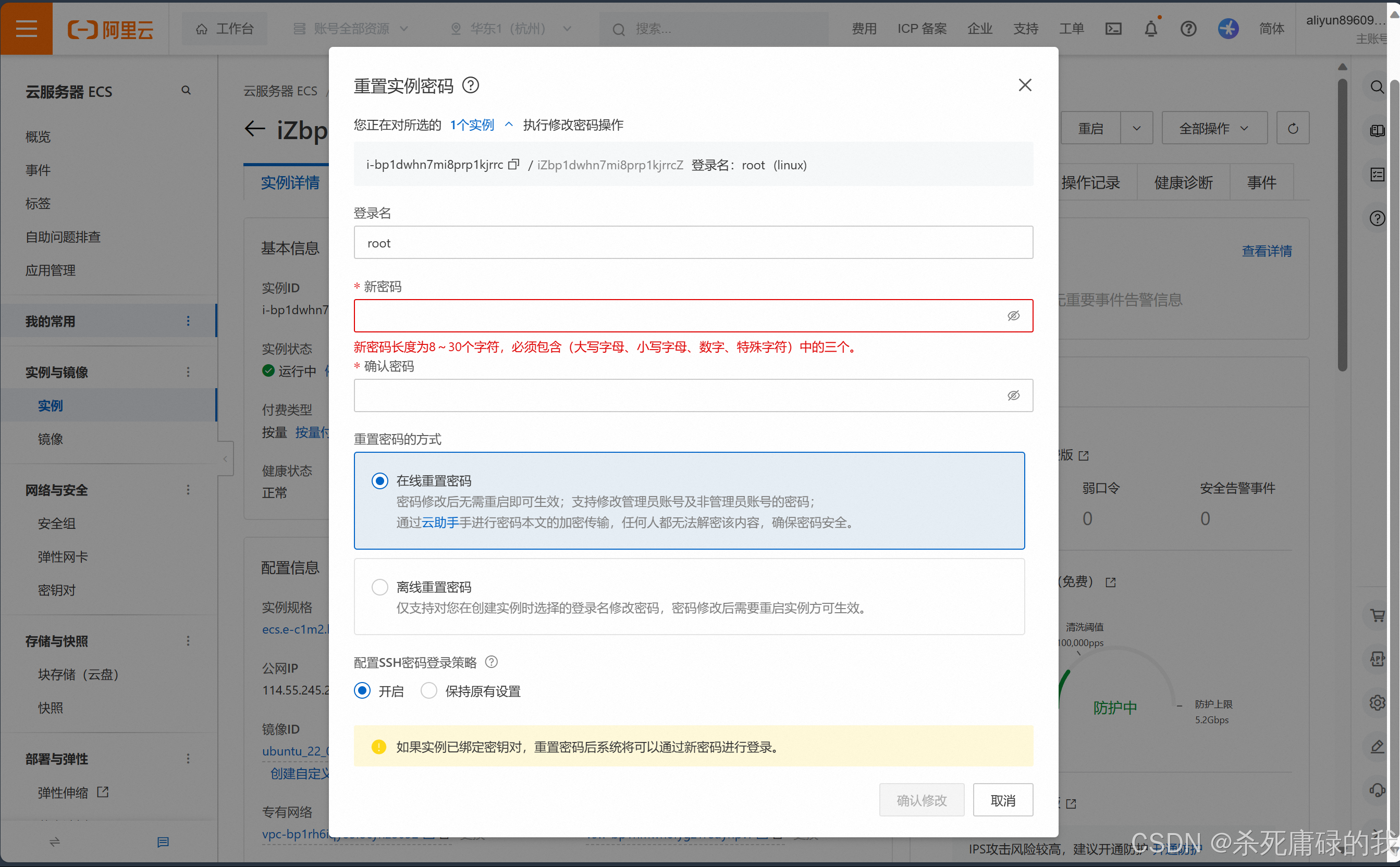Open 实例与镜像 options menu dots
The image size is (1400, 867).
[188, 372]
